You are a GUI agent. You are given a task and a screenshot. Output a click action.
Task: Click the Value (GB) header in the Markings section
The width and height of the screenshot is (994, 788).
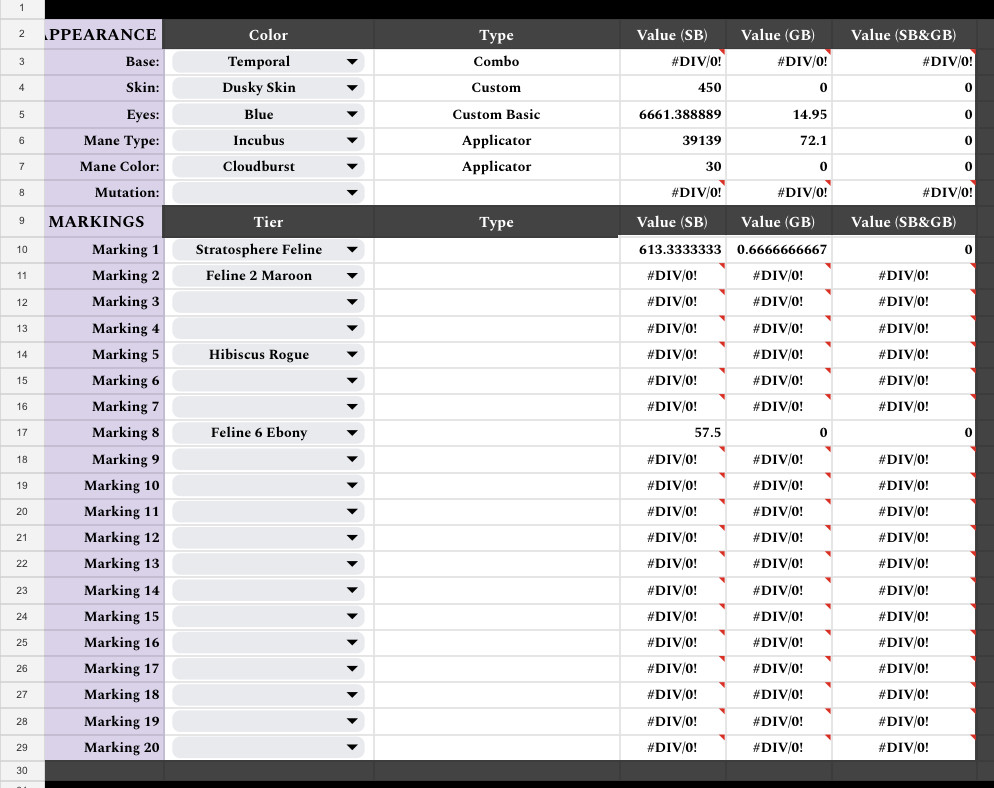pyautogui.click(x=778, y=222)
